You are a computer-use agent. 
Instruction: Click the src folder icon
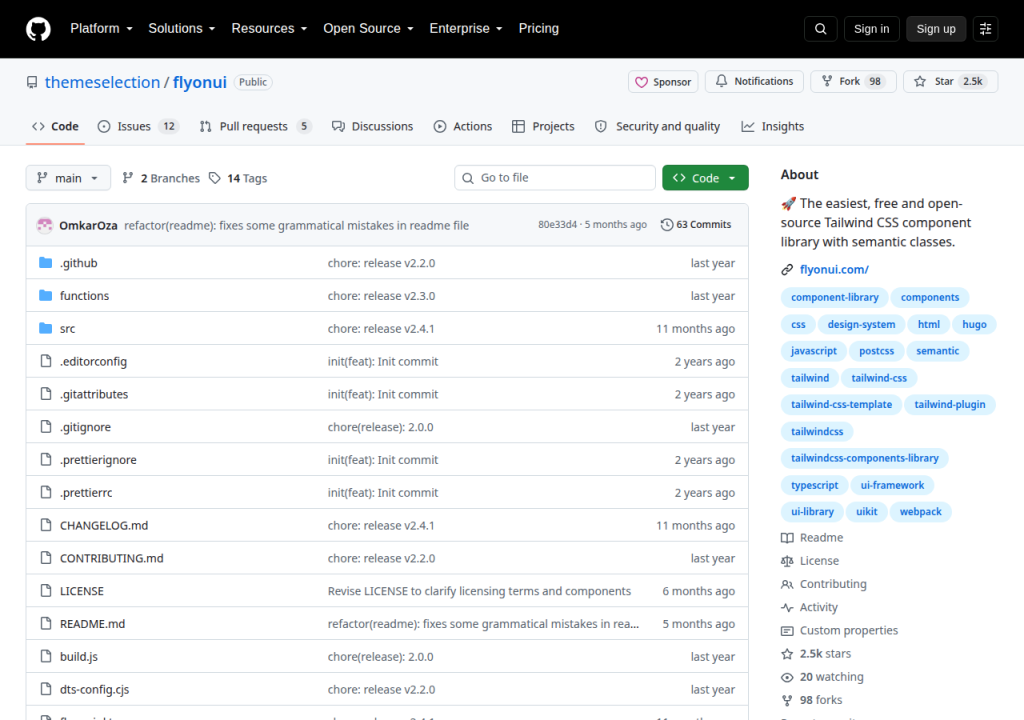pos(46,328)
